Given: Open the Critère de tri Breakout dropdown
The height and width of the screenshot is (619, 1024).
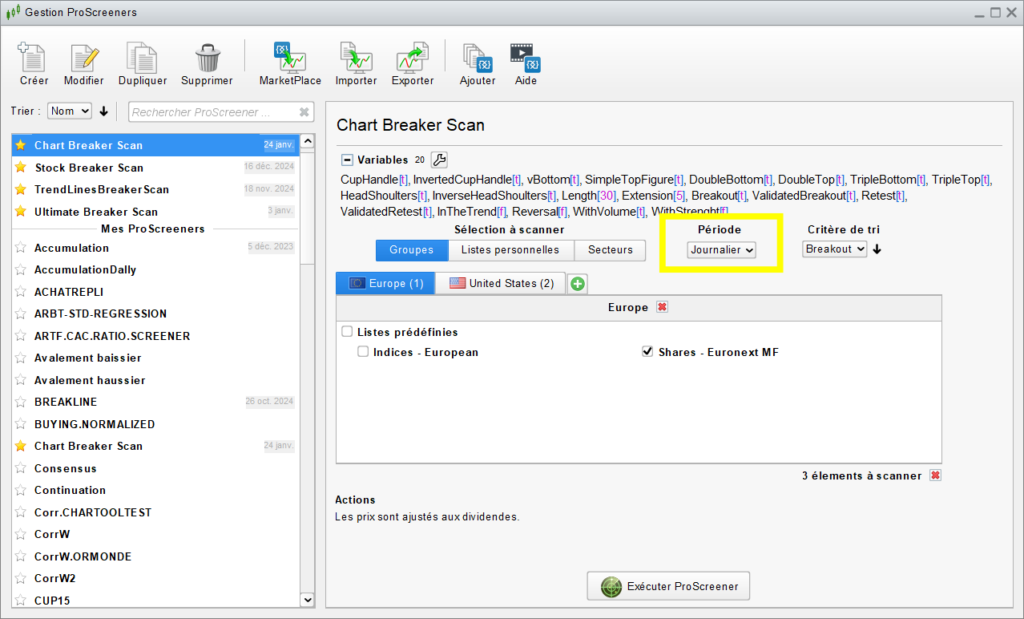Looking at the screenshot, I should click(x=834, y=249).
